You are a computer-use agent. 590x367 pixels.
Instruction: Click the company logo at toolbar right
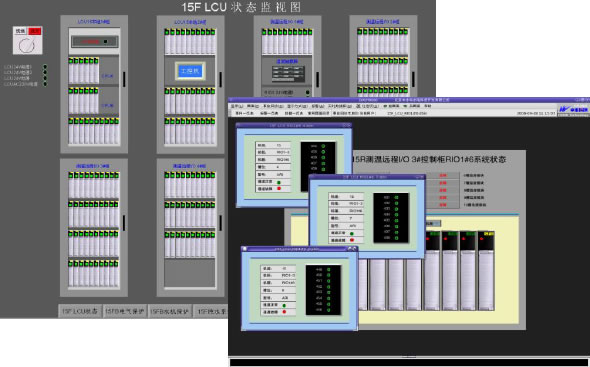coord(573,110)
